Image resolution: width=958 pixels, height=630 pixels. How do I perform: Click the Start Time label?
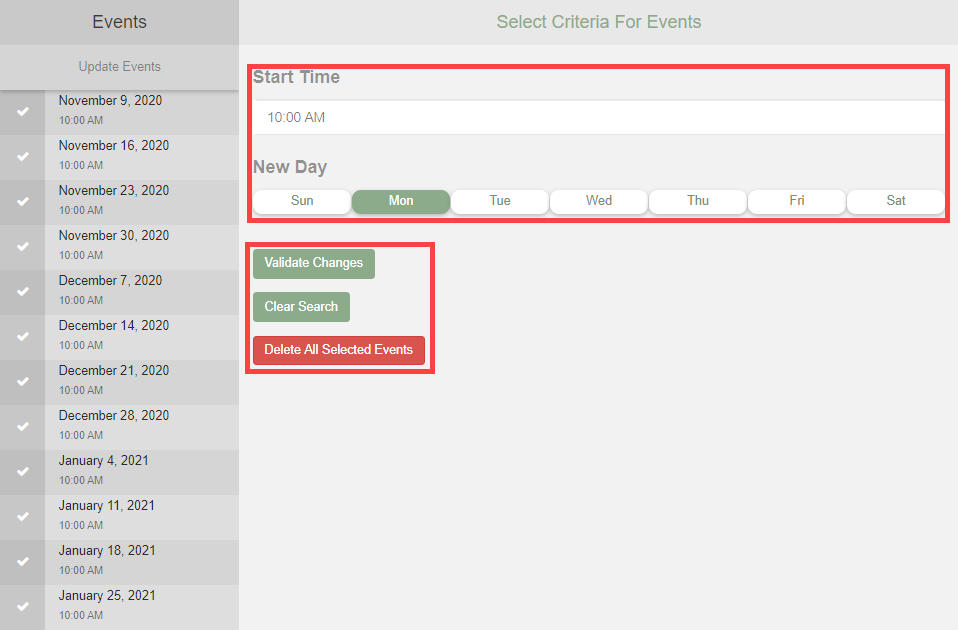click(296, 77)
